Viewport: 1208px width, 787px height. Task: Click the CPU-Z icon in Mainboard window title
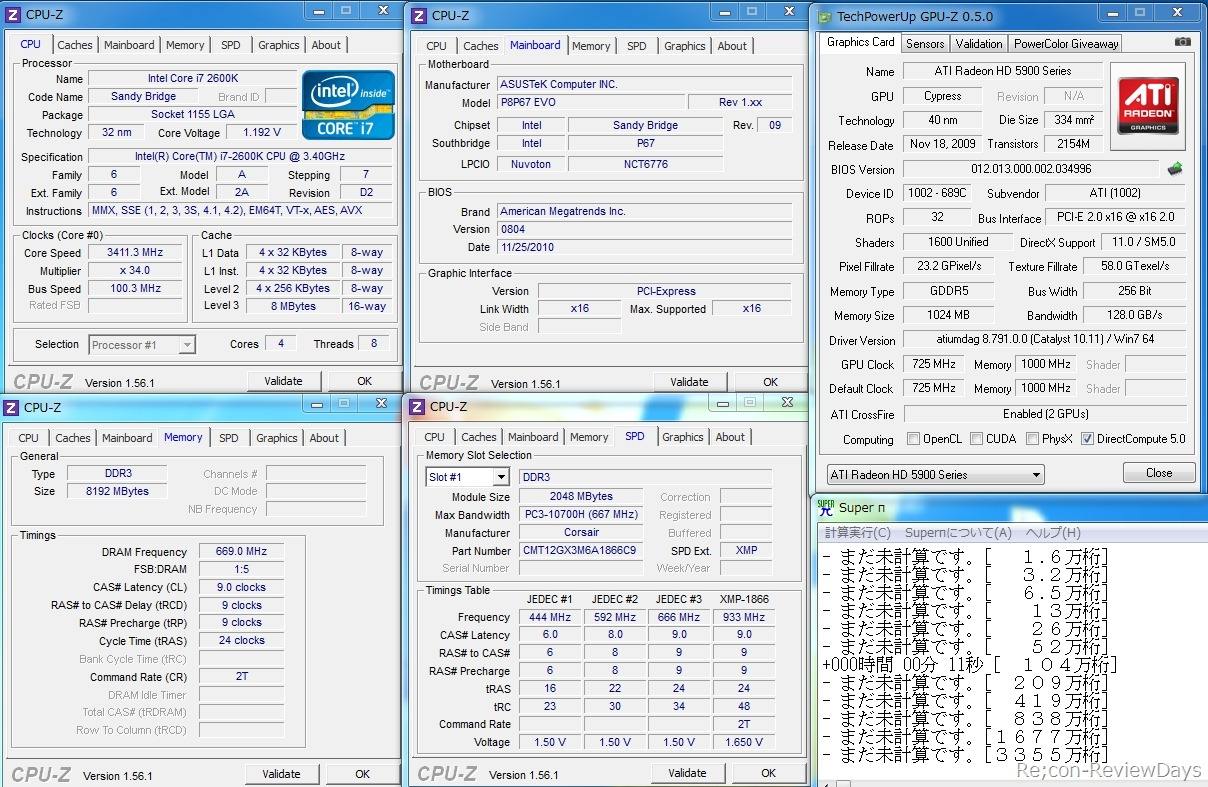point(418,16)
